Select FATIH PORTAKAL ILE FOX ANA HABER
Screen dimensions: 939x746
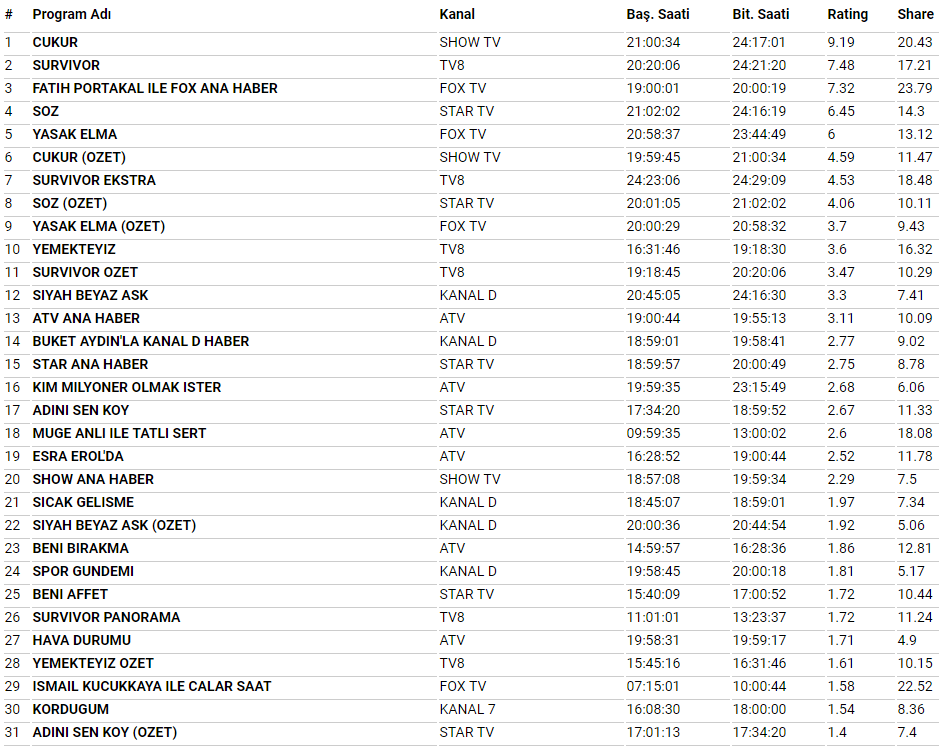click(155, 88)
